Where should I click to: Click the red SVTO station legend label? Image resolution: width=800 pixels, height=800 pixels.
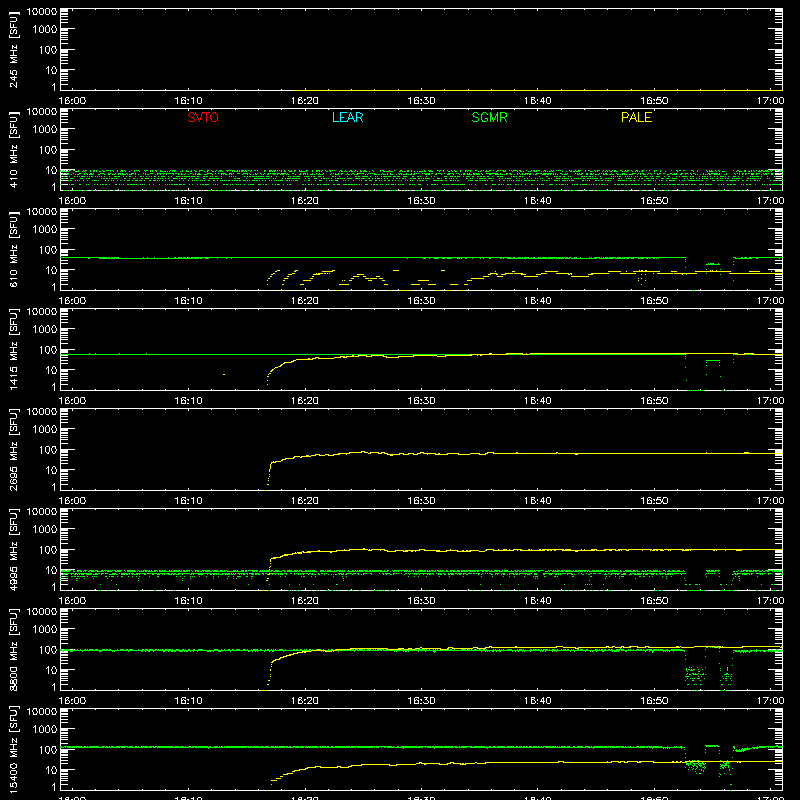pos(203,117)
